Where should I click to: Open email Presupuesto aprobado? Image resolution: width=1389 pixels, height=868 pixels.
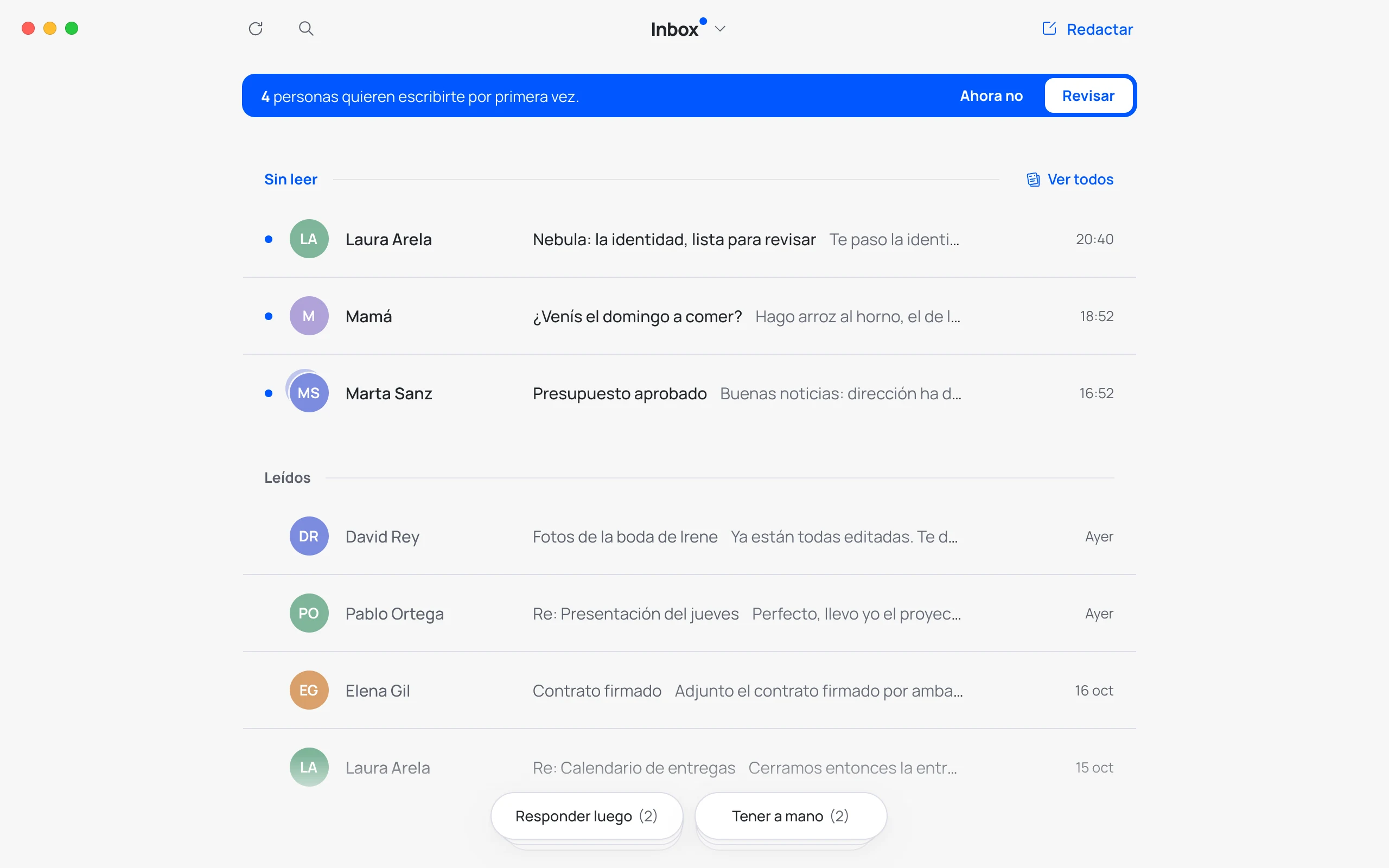click(689, 393)
